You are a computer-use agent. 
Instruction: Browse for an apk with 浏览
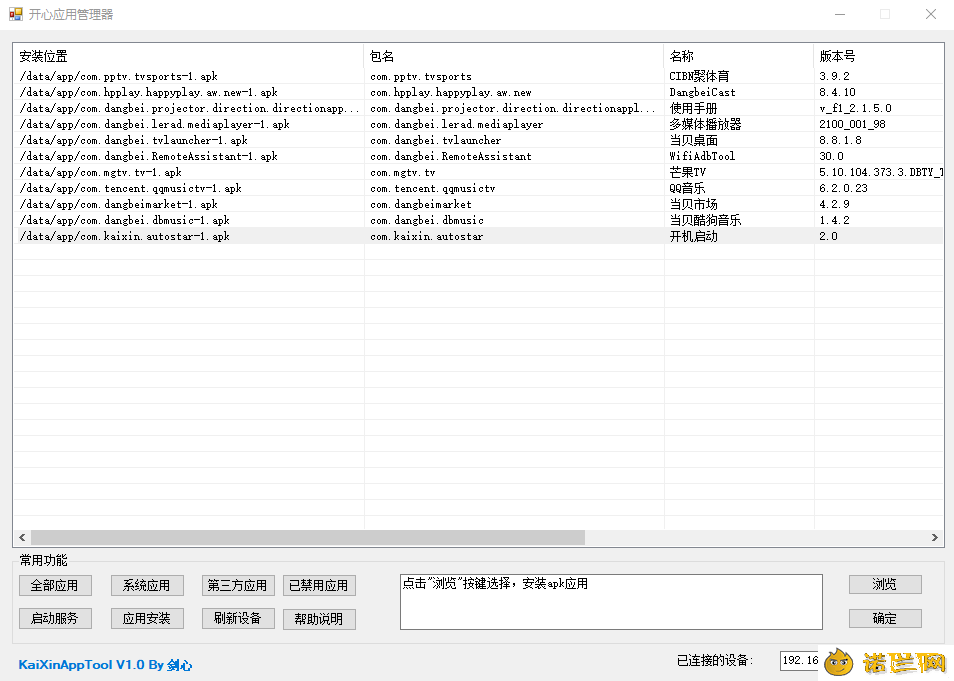[885, 584]
